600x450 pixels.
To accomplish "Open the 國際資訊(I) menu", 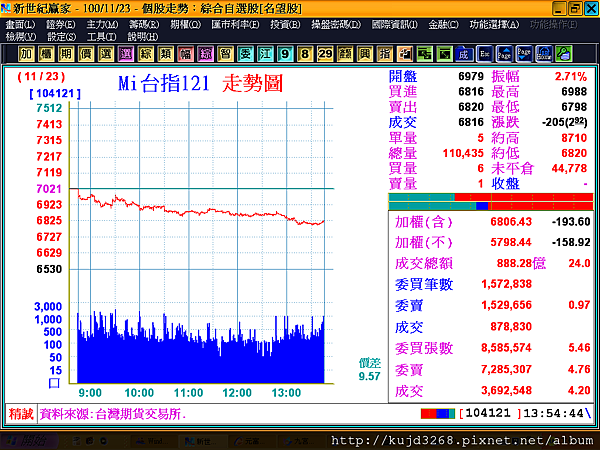I will click(395, 25).
